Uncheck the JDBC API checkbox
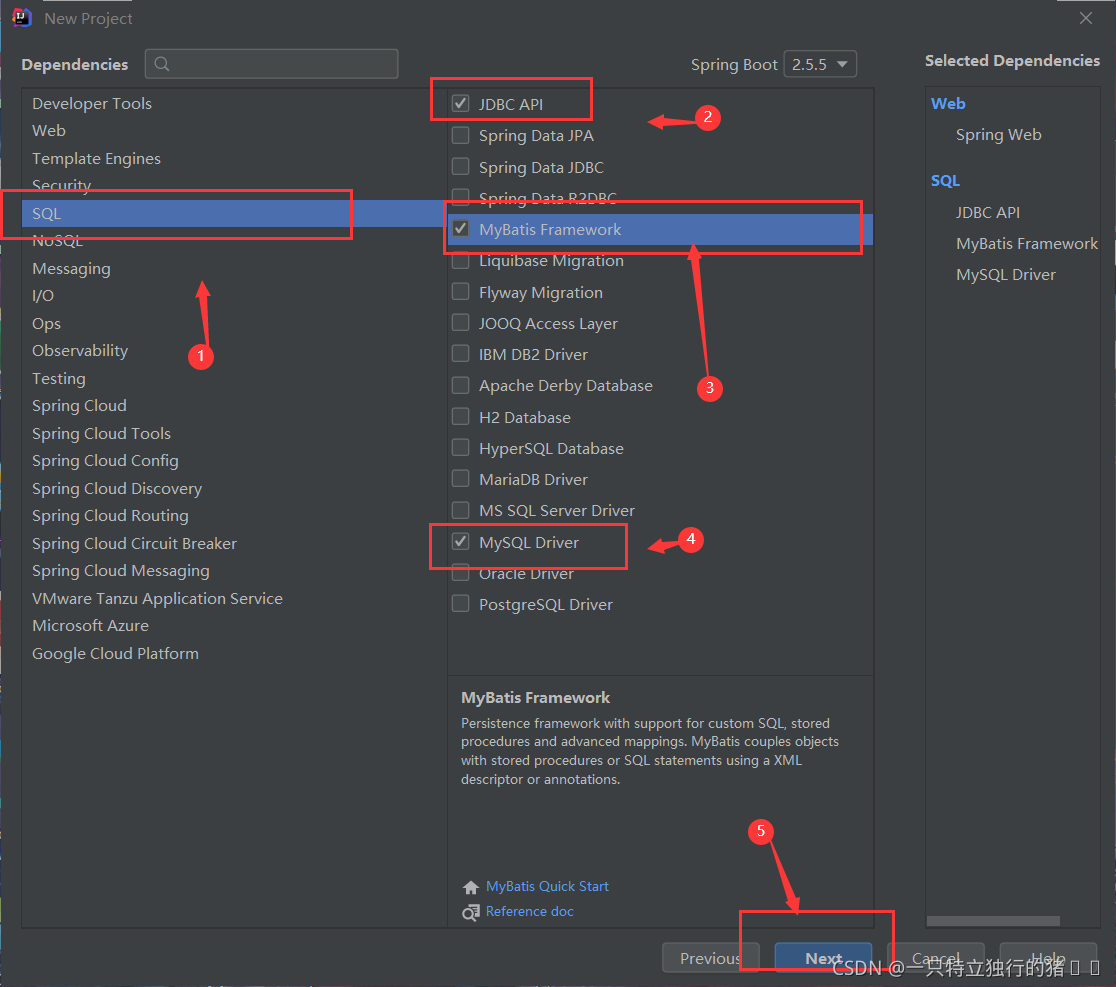Image resolution: width=1116 pixels, height=987 pixels. [460, 104]
